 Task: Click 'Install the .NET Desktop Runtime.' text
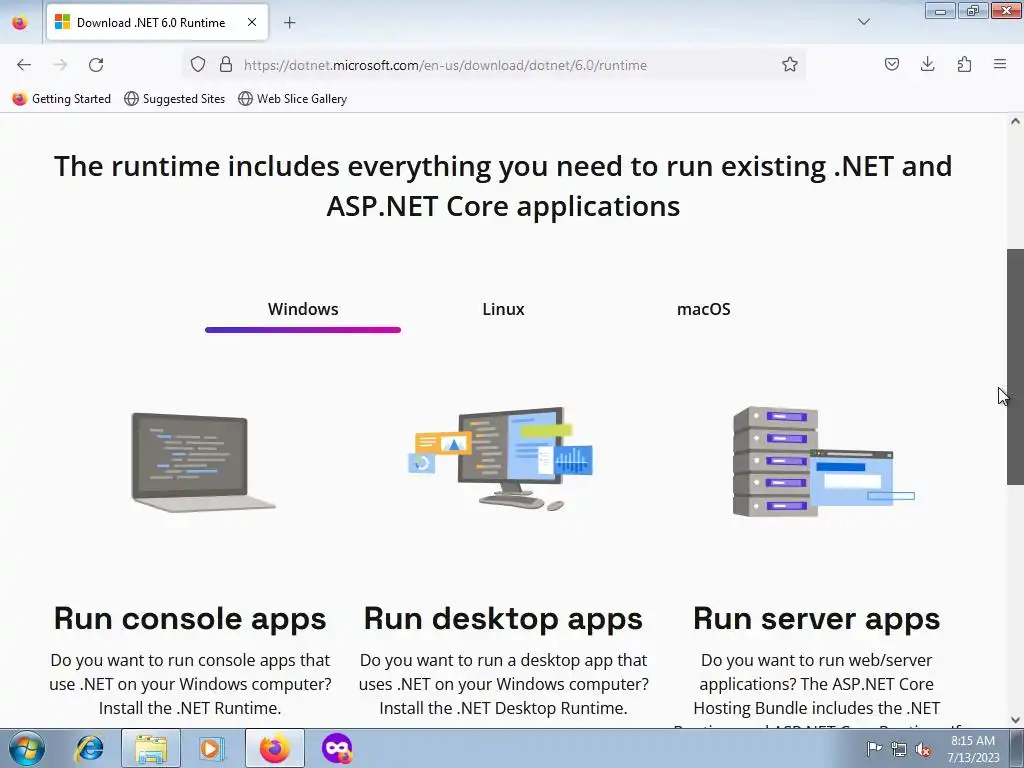point(504,708)
